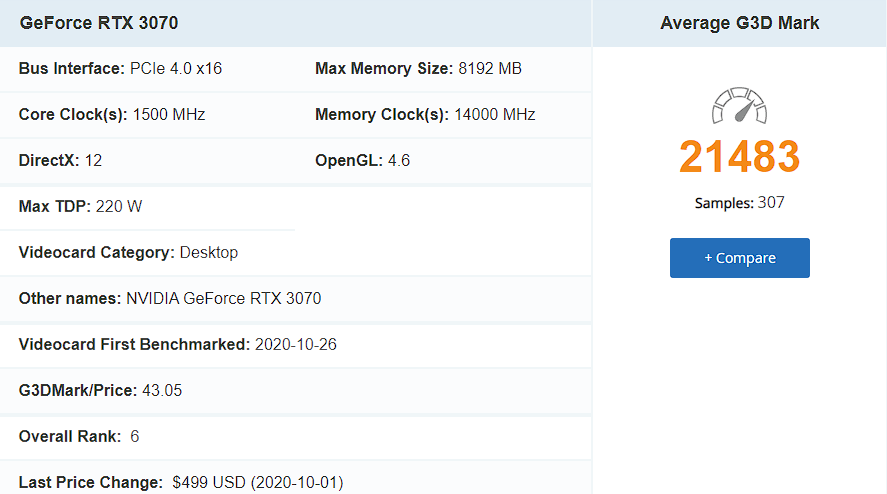This screenshot has width=887, height=494.
Task: Click the GeForce RTX 3070 heading
Action: [99, 23]
